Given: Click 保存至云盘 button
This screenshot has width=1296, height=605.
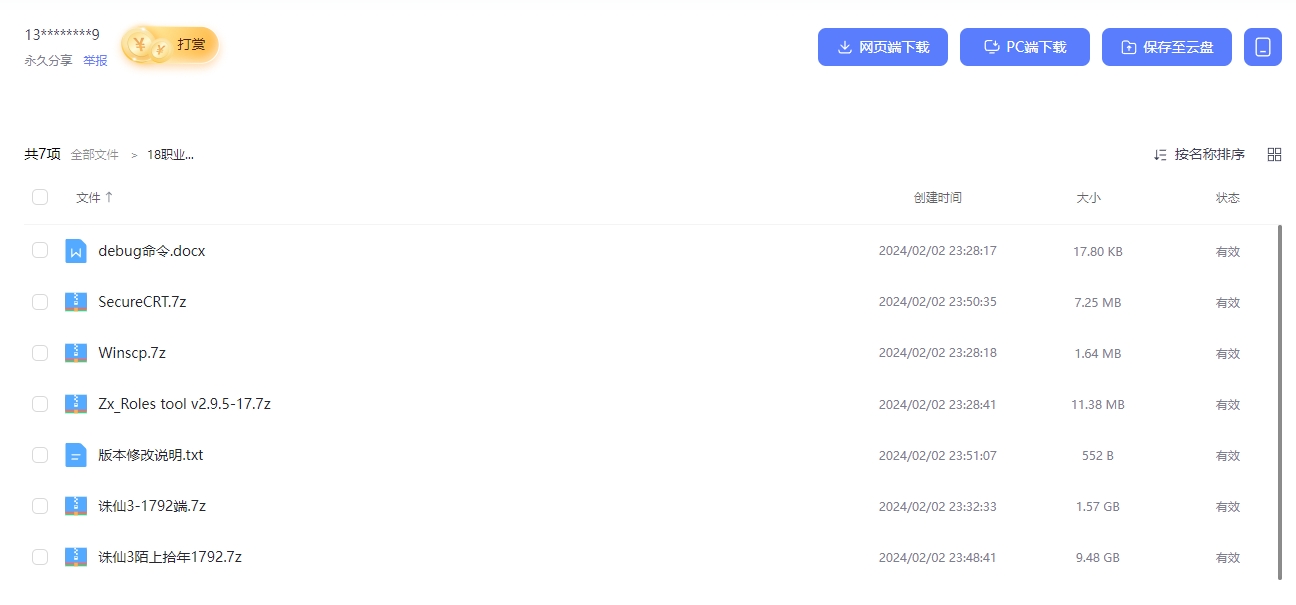Looking at the screenshot, I should click(x=1167, y=47).
